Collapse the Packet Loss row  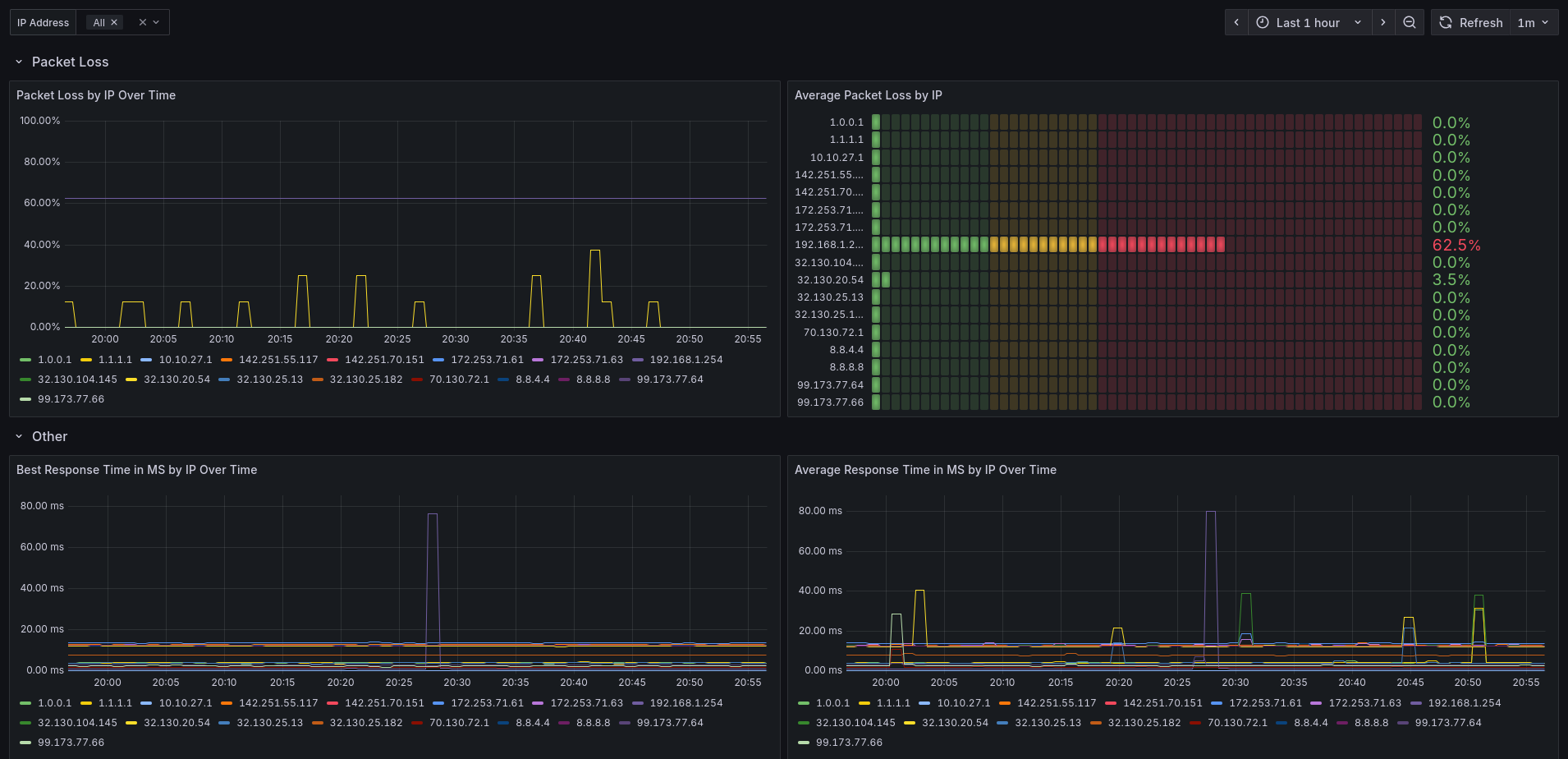click(x=19, y=62)
